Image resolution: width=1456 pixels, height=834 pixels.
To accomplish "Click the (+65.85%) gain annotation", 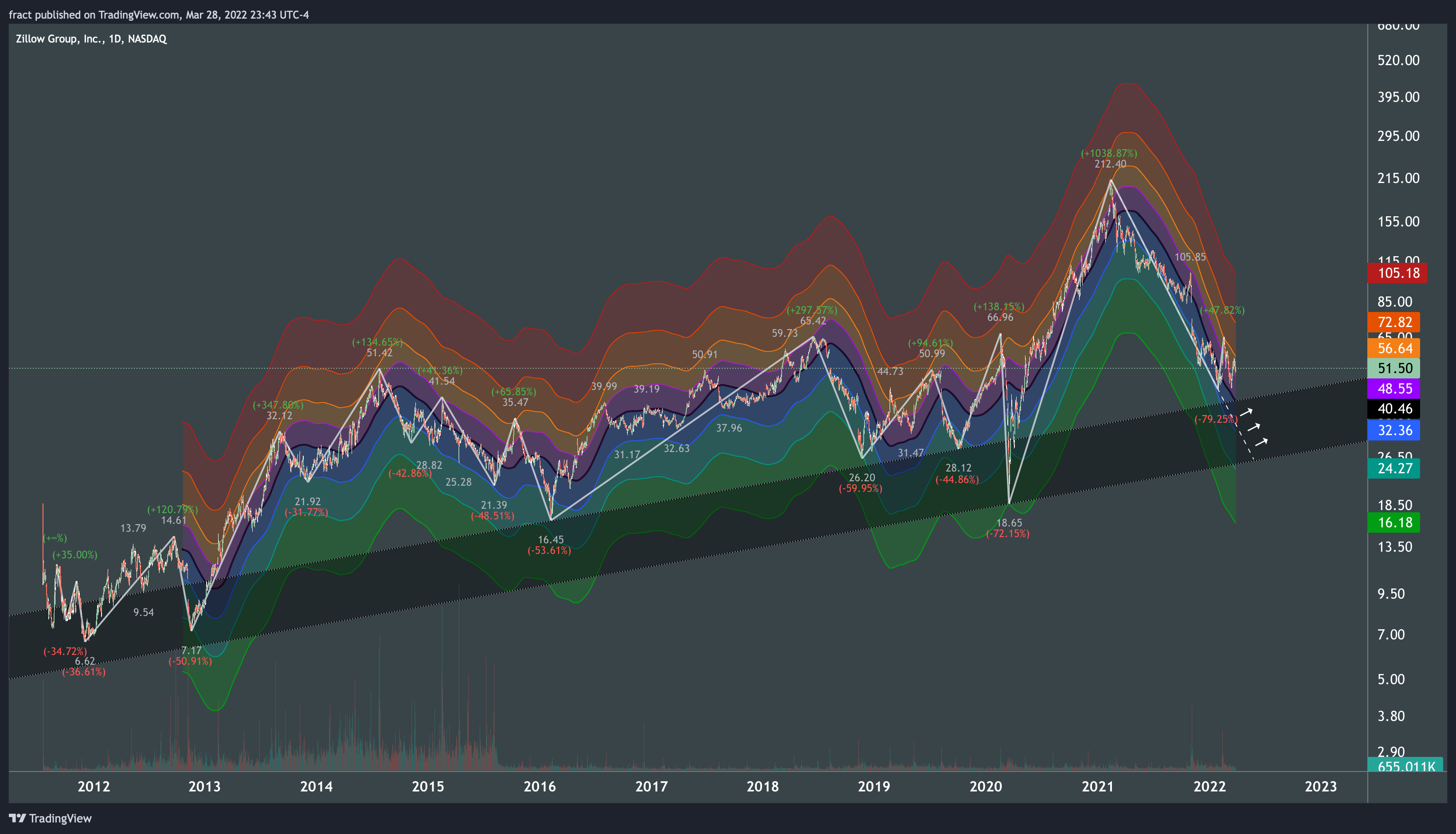I will (x=514, y=392).
